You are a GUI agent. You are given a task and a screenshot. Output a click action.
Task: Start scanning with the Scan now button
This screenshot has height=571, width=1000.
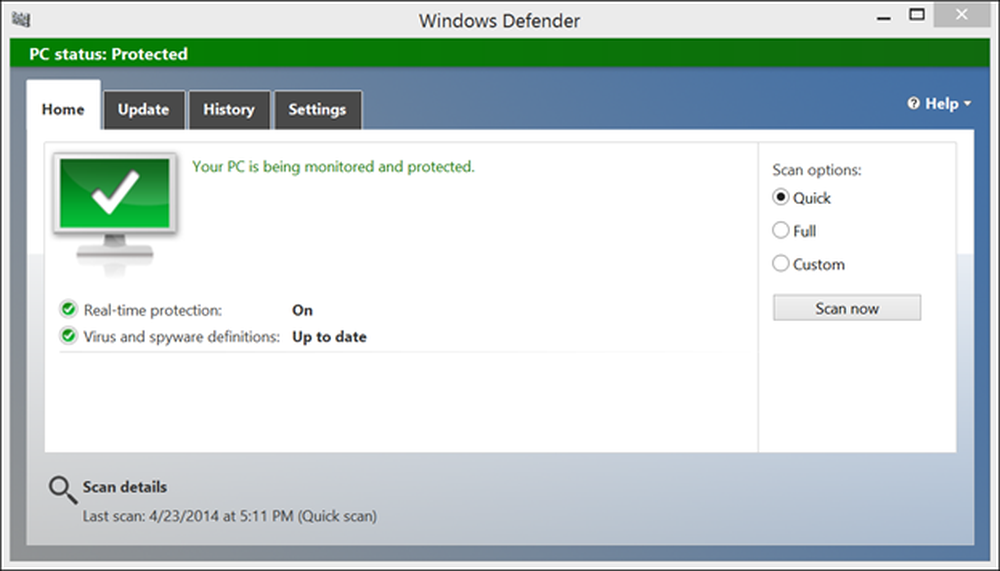(847, 308)
